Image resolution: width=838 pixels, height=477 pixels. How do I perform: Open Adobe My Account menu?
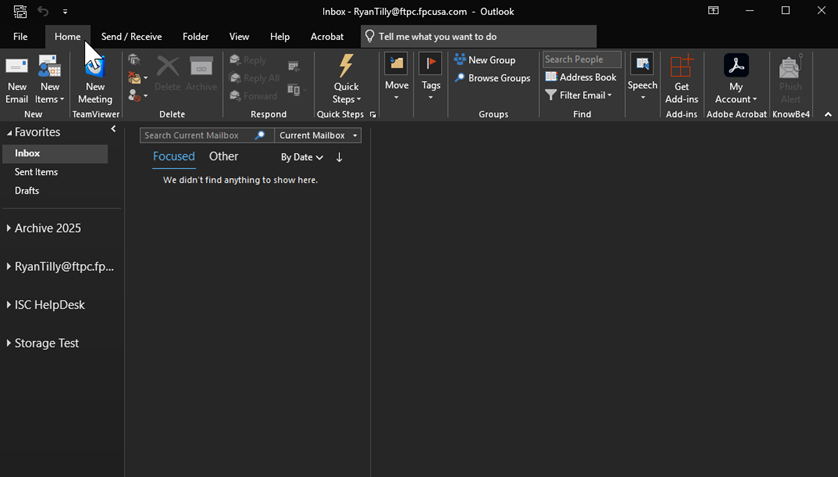tap(736, 79)
